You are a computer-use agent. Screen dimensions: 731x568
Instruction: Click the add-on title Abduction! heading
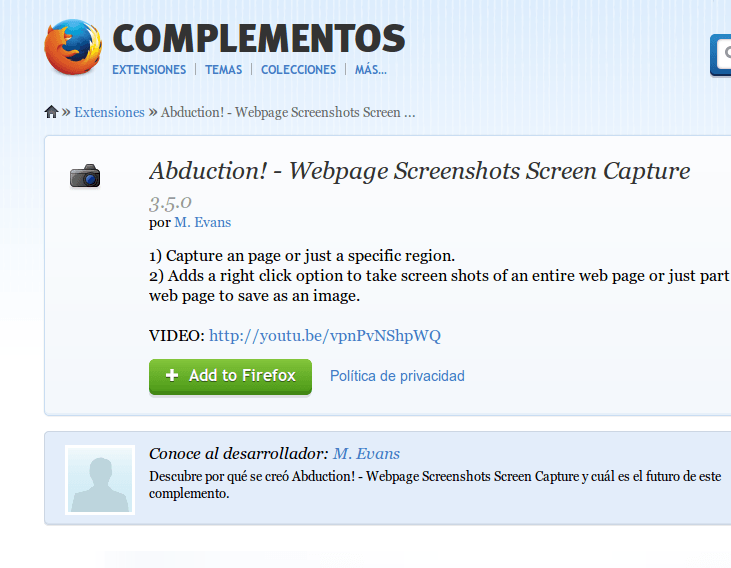(420, 171)
